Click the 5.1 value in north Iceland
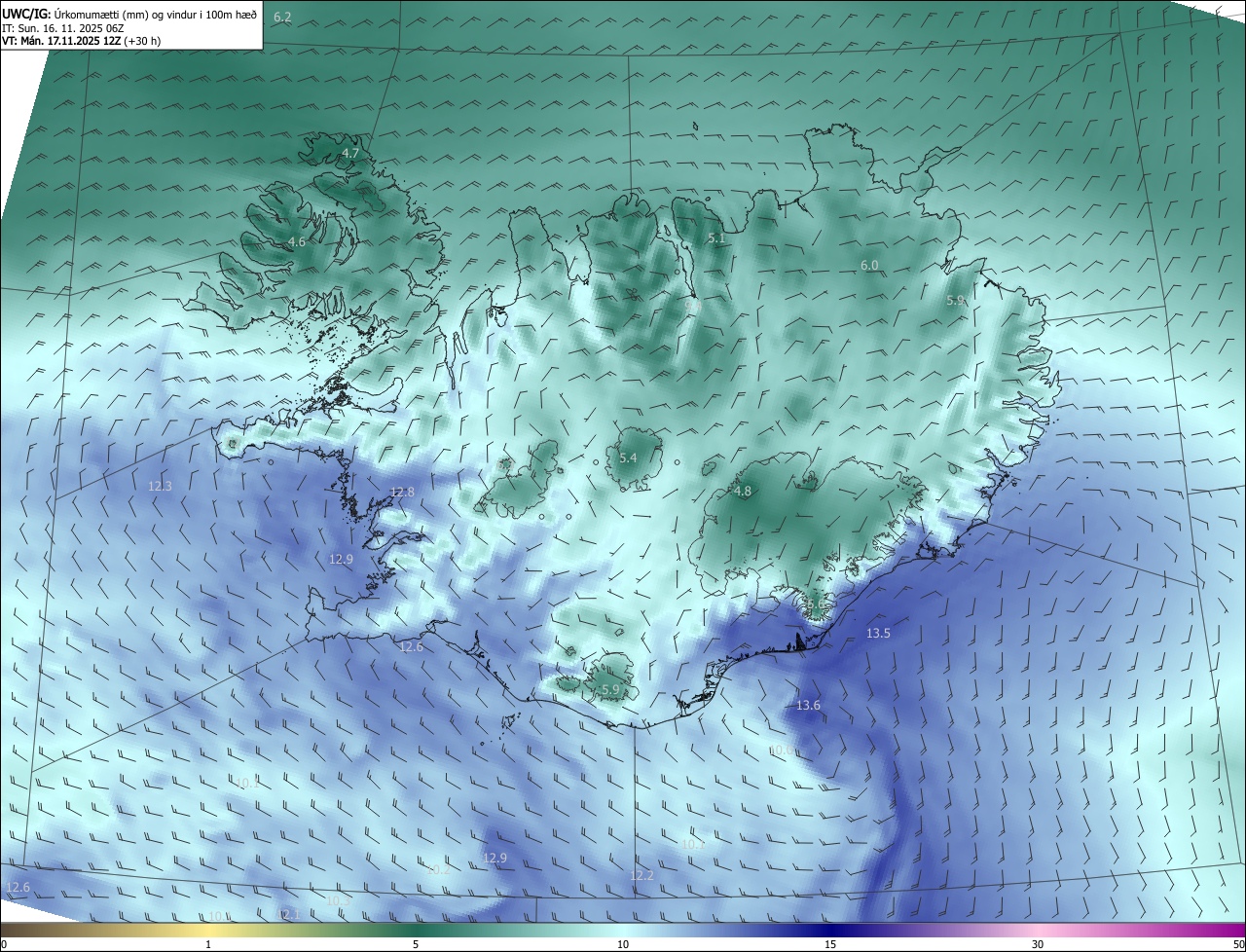1246x952 pixels. click(717, 238)
